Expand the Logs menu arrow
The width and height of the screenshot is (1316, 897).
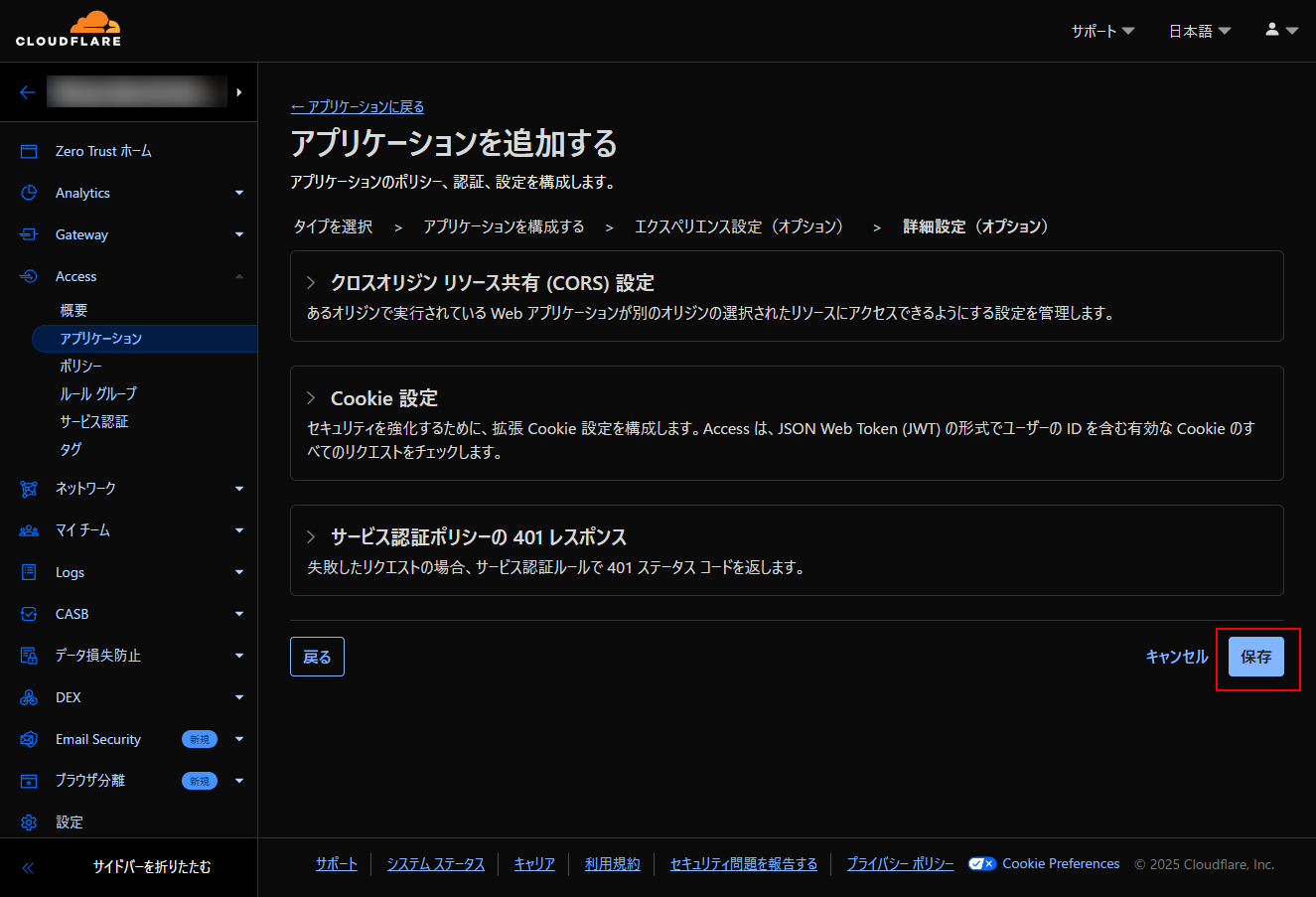(x=239, y=572)
